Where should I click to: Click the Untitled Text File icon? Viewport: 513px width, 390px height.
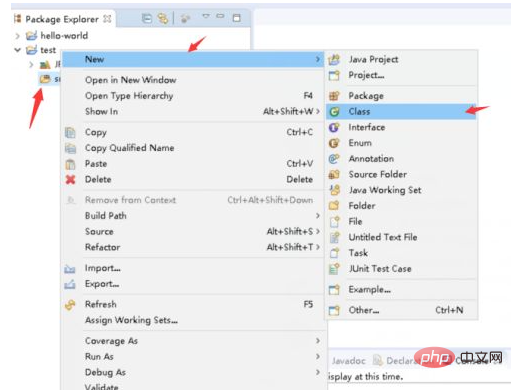pyautogui.click(x=334, y=237)
